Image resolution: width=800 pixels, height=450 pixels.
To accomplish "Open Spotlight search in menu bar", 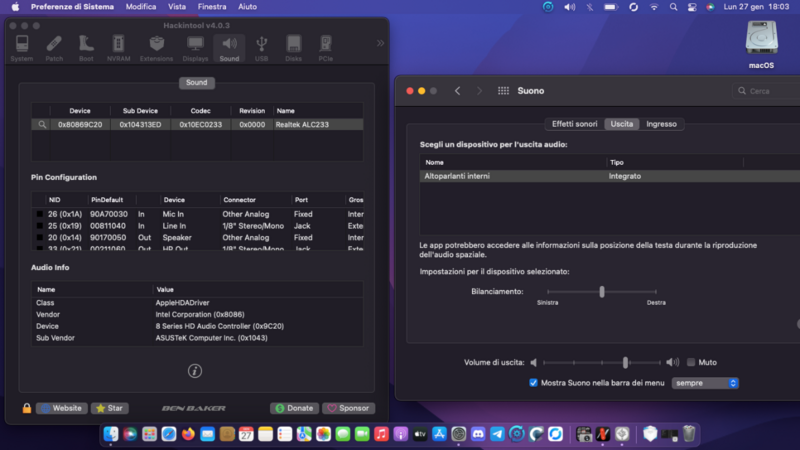I will click(673, 7).
